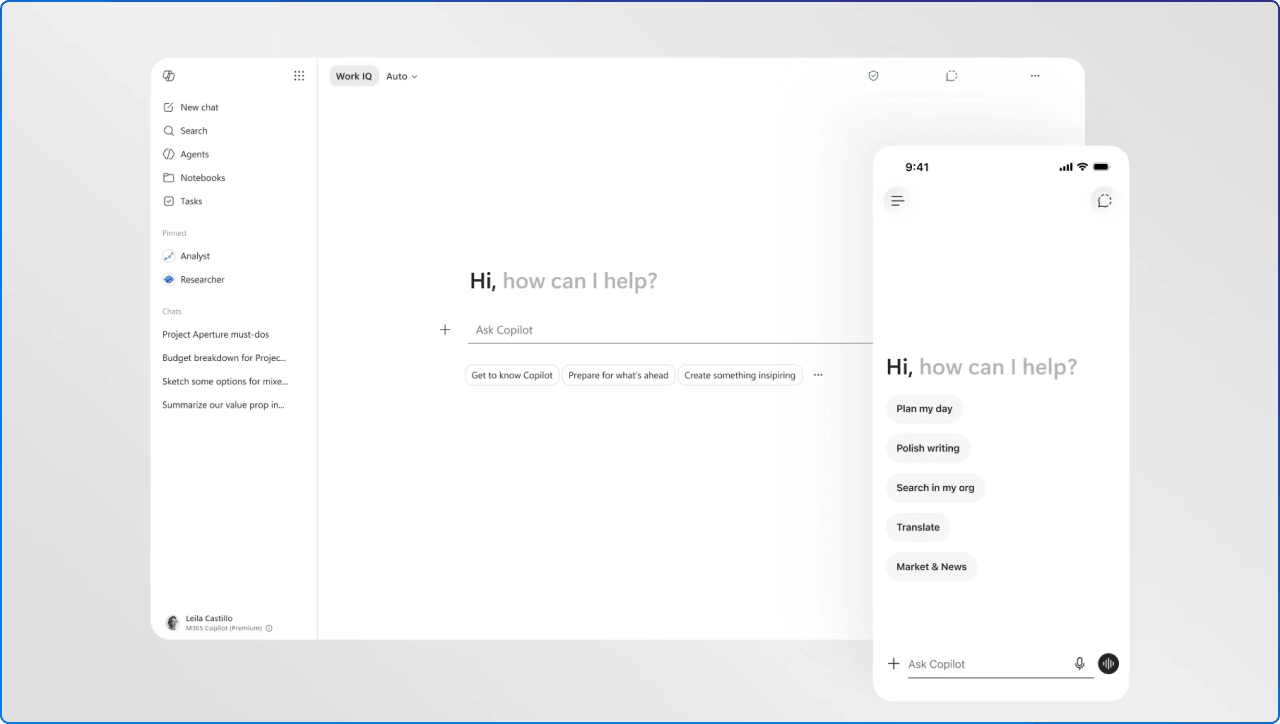Tap the Translate chip on the phone
The width and height of the screenshot is (1280, 724).
tap(918, 527)
